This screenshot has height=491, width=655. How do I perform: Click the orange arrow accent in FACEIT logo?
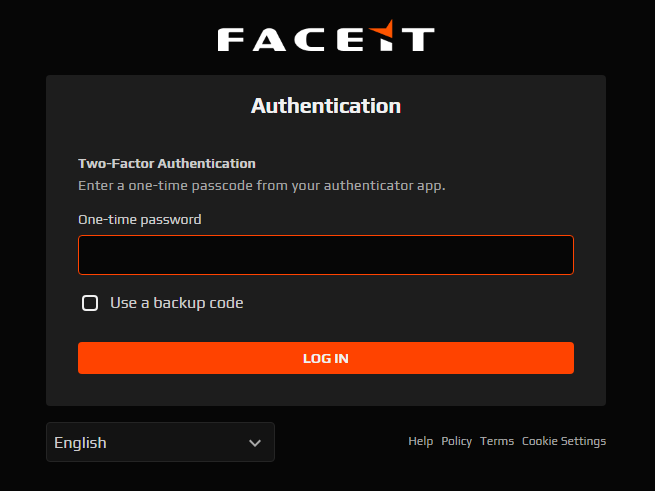pyautogui.click(x=382, y=29)
